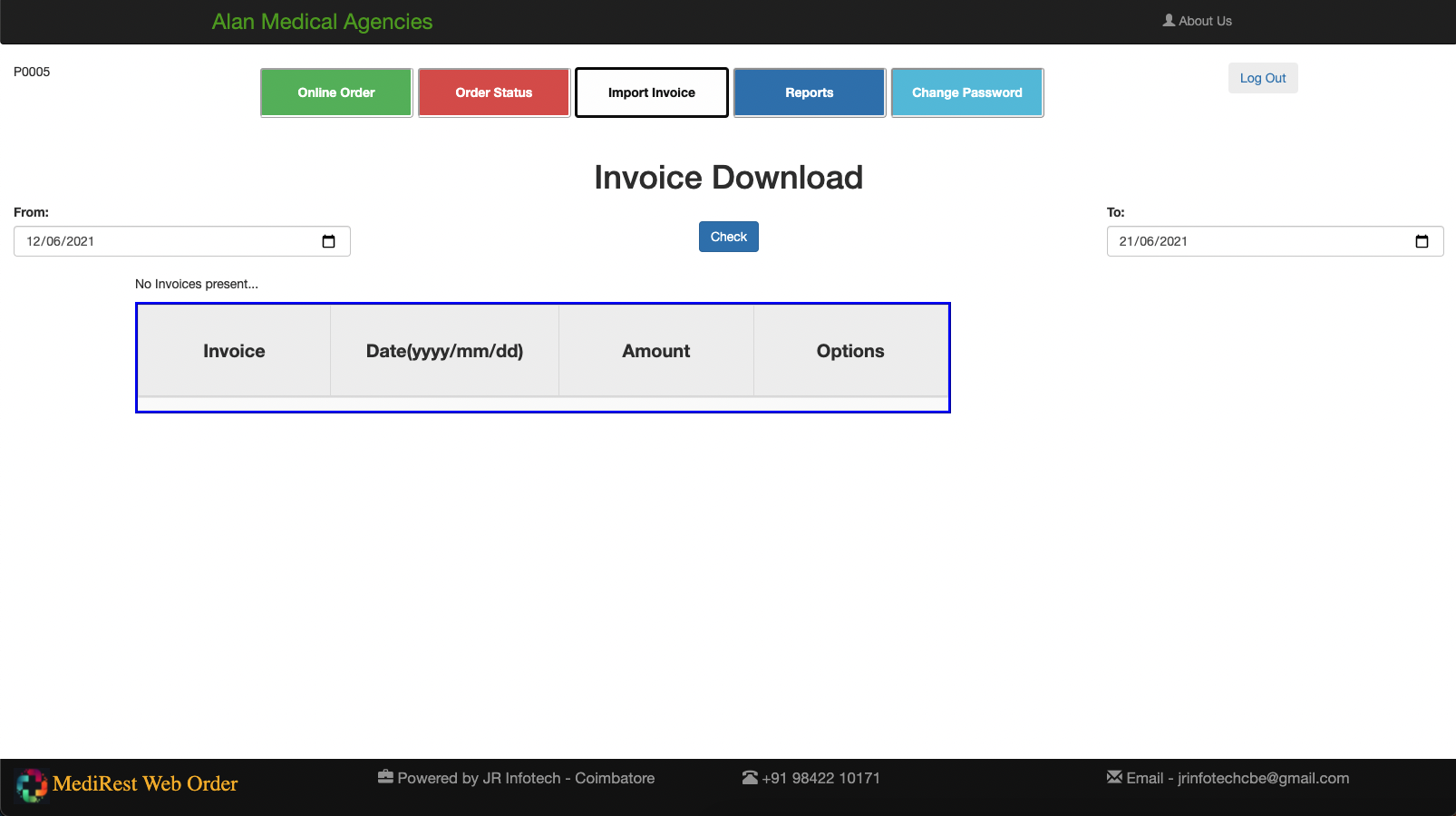The height and width of the screenshot is (816, 1456).
Task: Open the Change Password page
Action: [x=967, y=92]
